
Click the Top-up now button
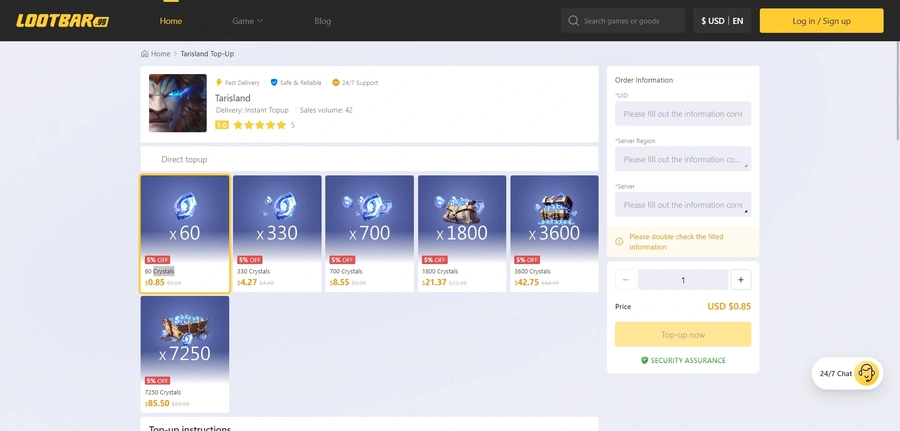coord(683,334)
